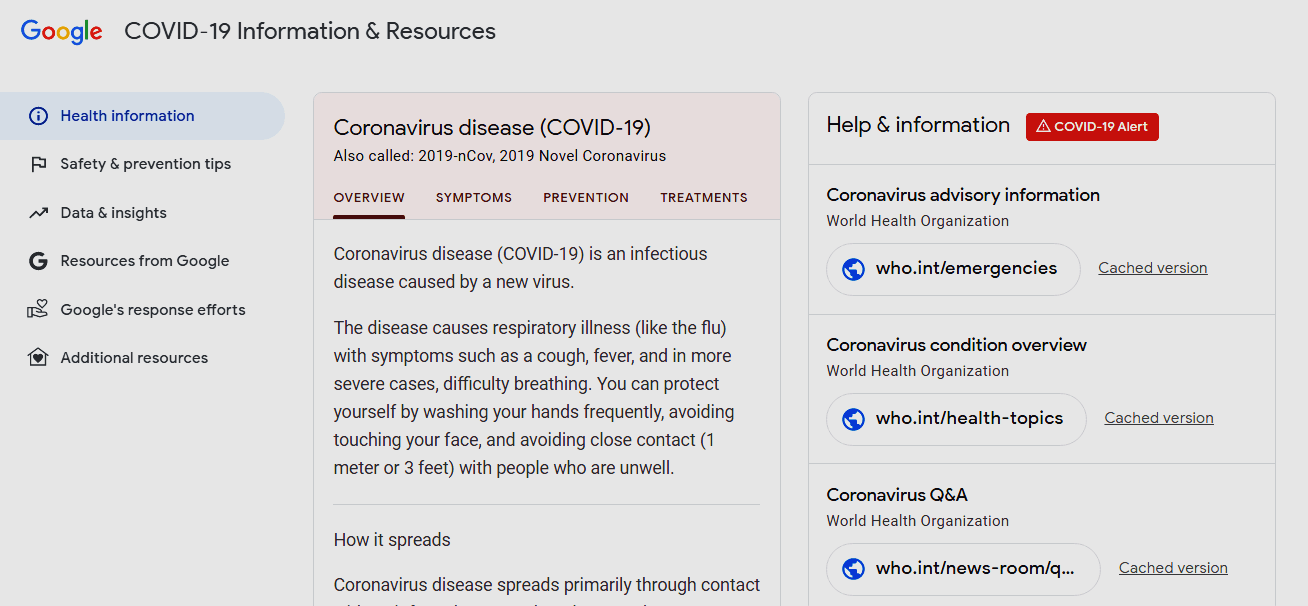Select the Overview tab

point(369,198)
